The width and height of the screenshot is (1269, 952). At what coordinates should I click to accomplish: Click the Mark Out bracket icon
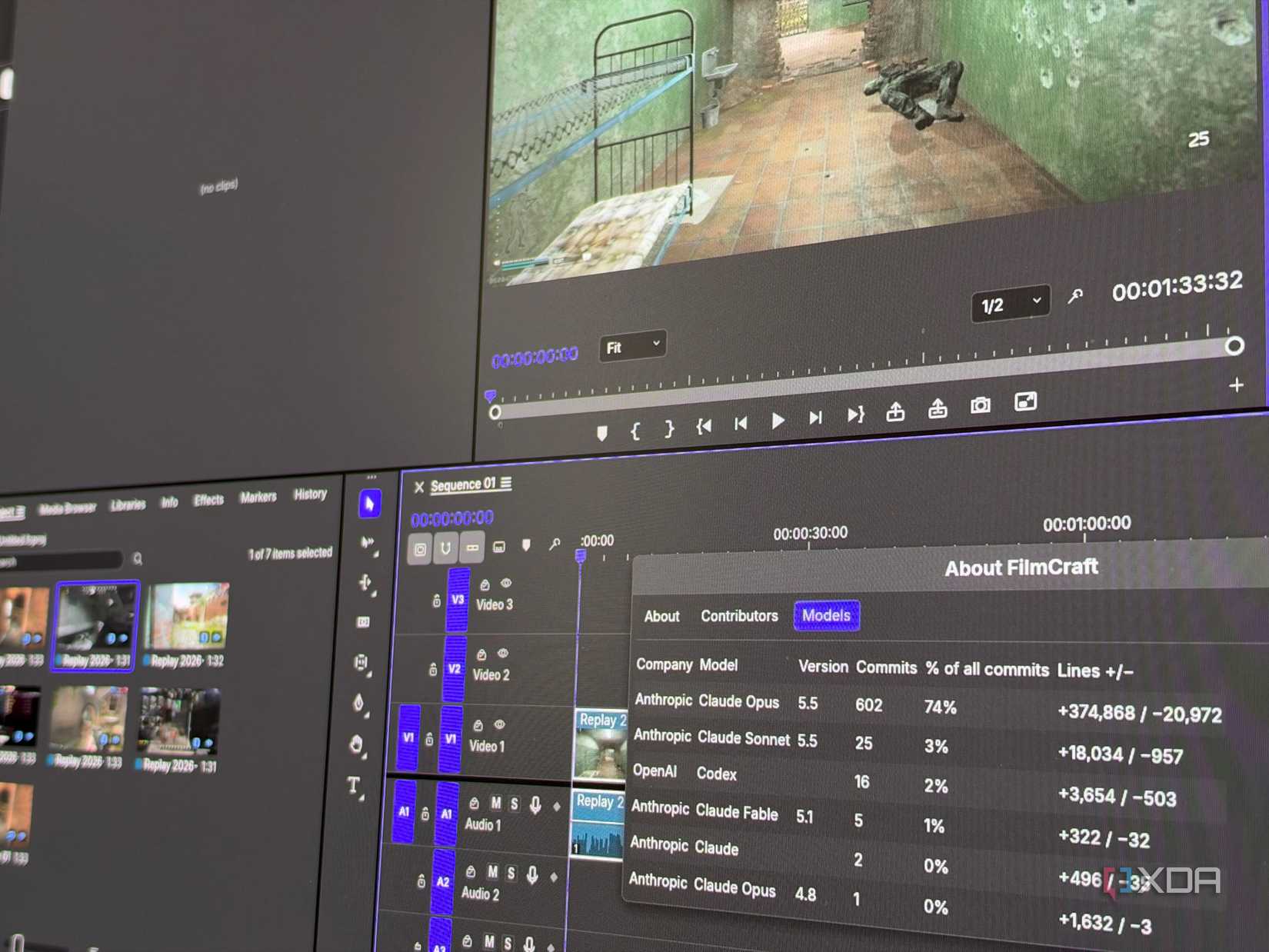(x=669, y=428)
